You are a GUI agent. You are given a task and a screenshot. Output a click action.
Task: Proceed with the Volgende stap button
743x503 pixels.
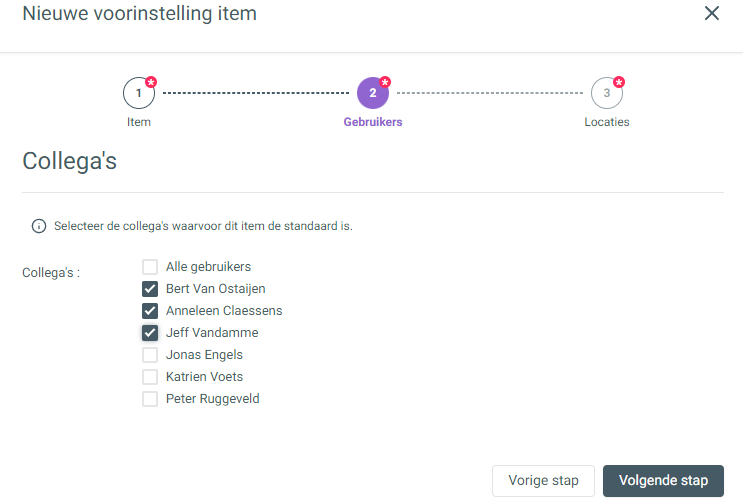pos(663,481)
